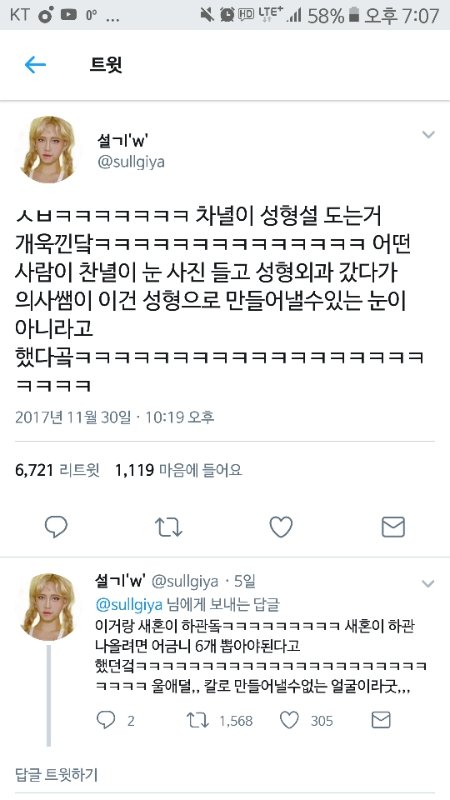Image resolution: width=450 pixels, height=800 pixels.
Task: Open reply comments showing a count of 2
Action: [115, 720]
